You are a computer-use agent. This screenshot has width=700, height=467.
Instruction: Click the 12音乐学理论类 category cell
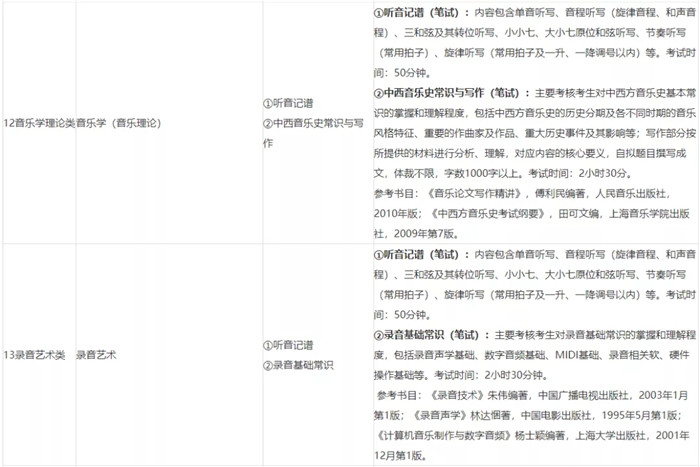click(x=38, y=123)
